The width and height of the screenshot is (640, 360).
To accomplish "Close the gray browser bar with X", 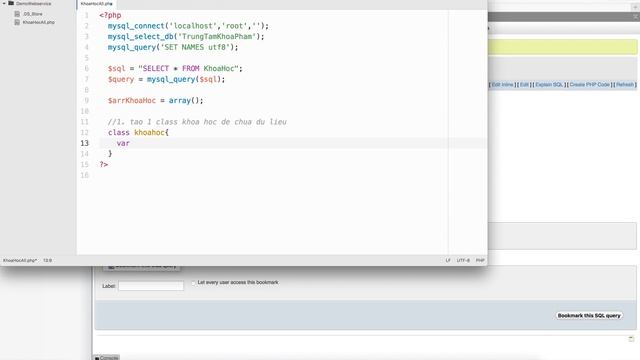I will pyautogui.click(x=636, y=17).
